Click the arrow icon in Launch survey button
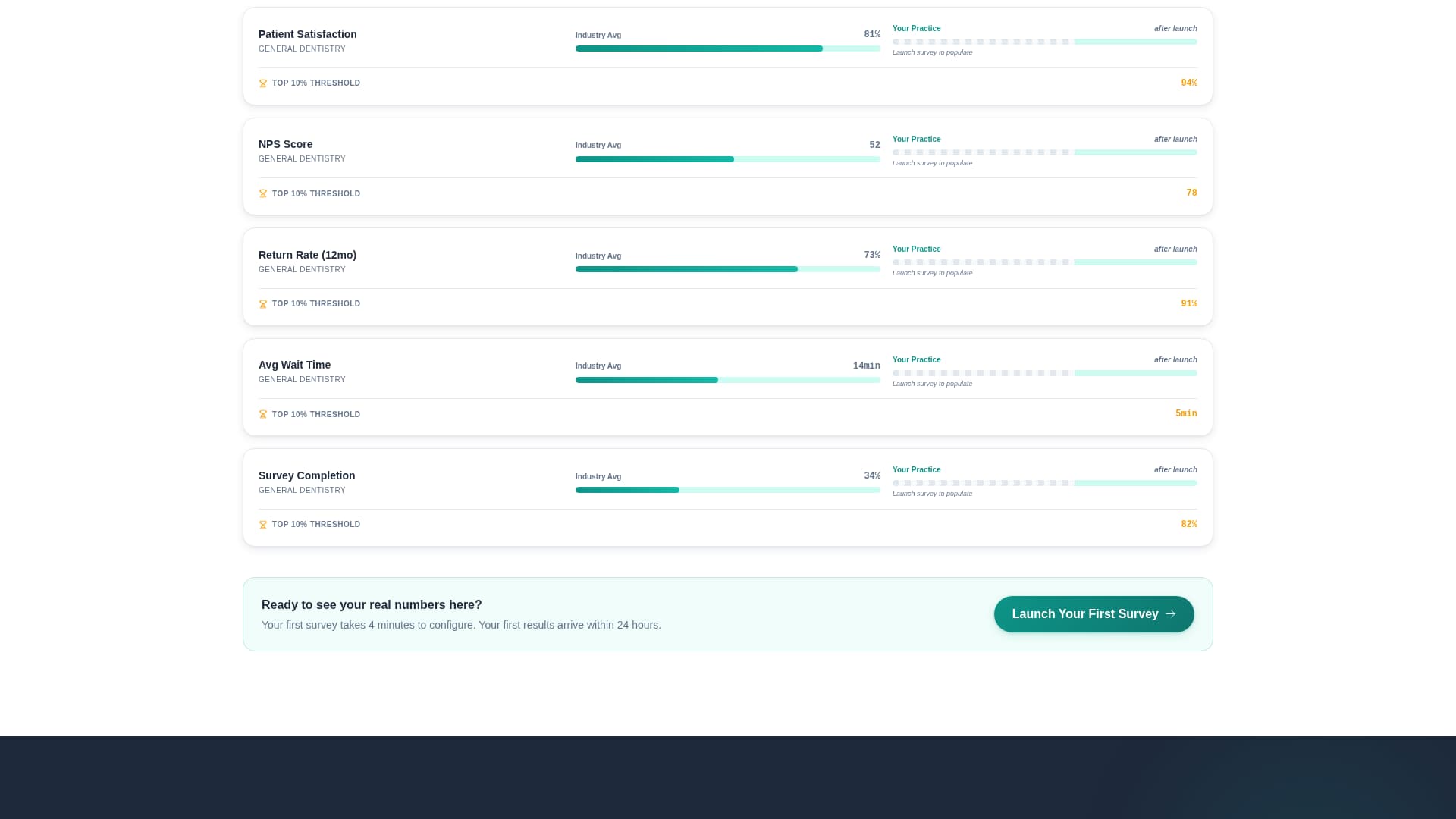Image resolution: width=1456 pixels, height=819 pixels. pyautogui.click(x=1170, y=614)
